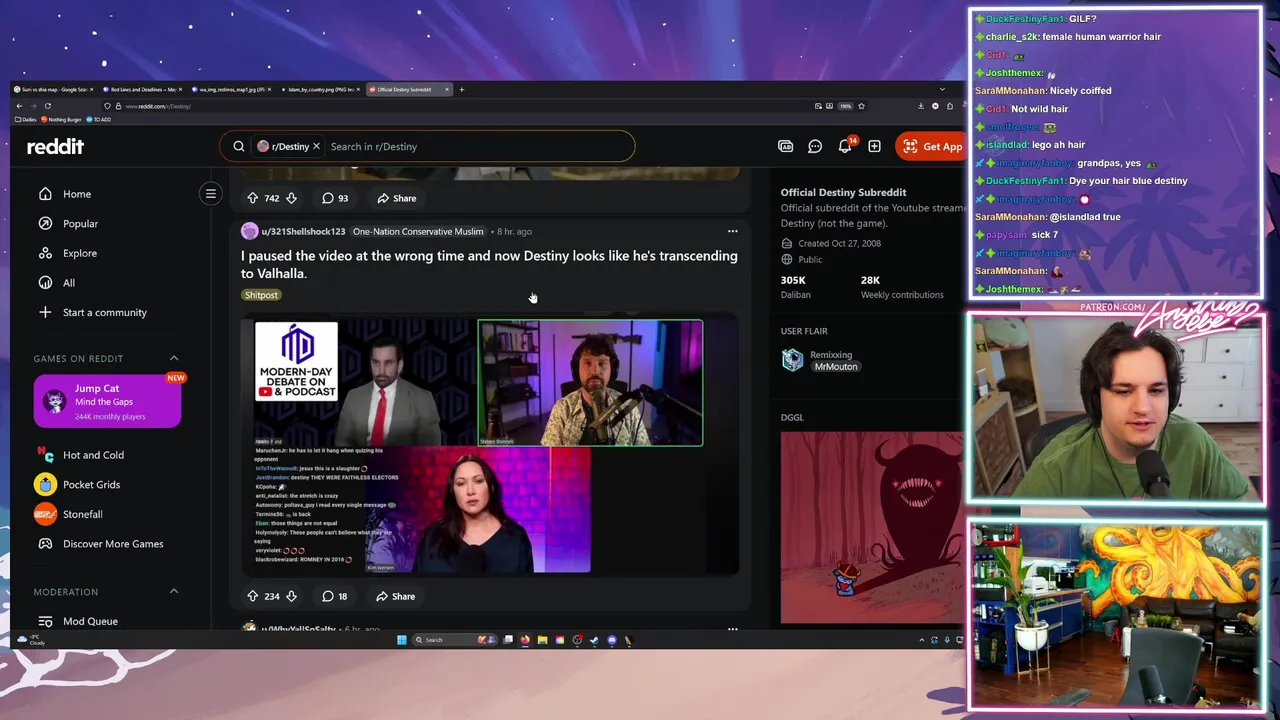Open the 18 comments on Valhalla post
The width and height of the screenshot is (1280, 720).
pyautogui.click(x=334, y=596)
